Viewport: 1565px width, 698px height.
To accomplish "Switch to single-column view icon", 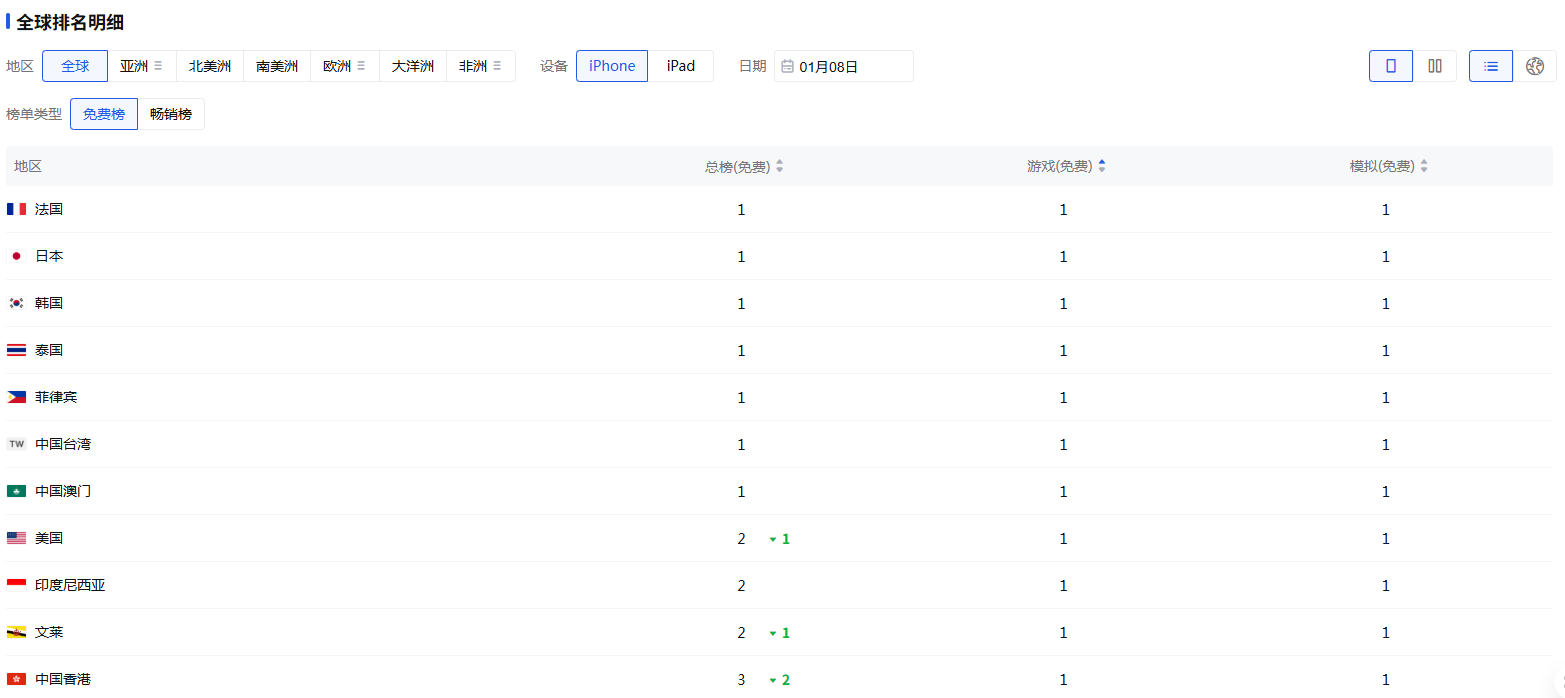I will [x=1390, y=66].
